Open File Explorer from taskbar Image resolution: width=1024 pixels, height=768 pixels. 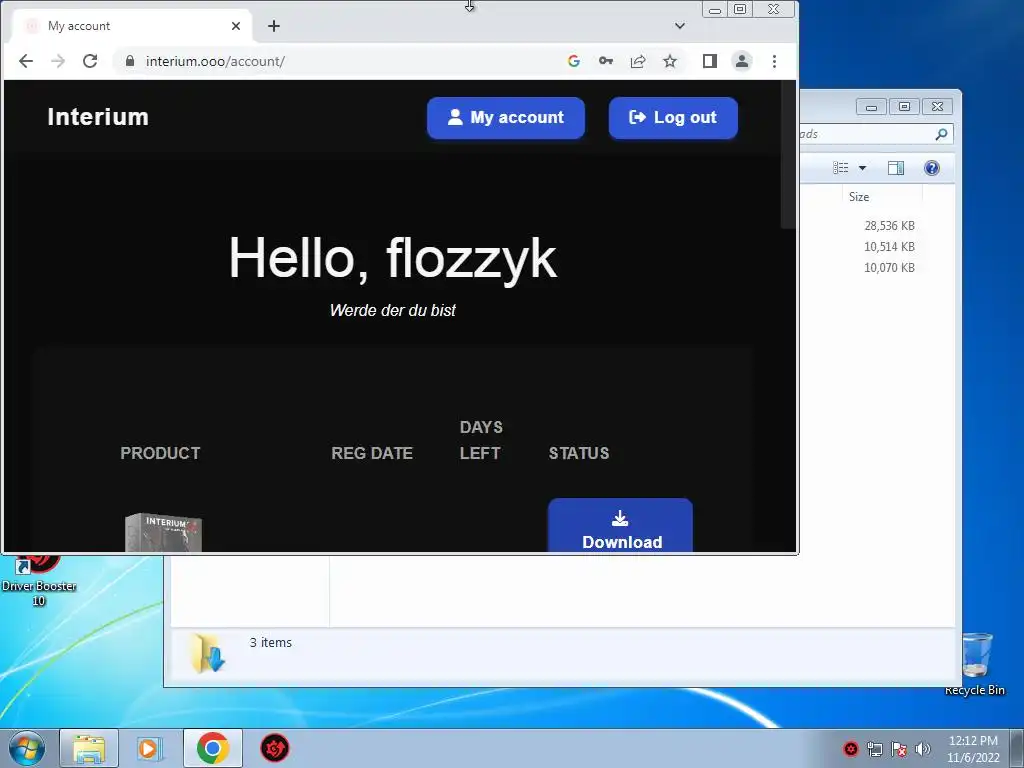89,748
